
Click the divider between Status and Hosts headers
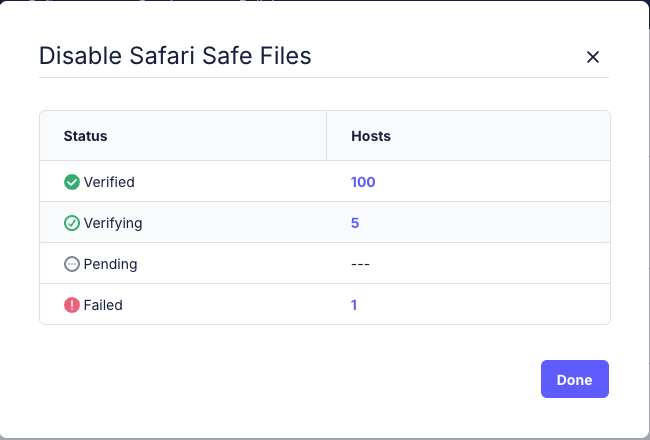(327, 136)
